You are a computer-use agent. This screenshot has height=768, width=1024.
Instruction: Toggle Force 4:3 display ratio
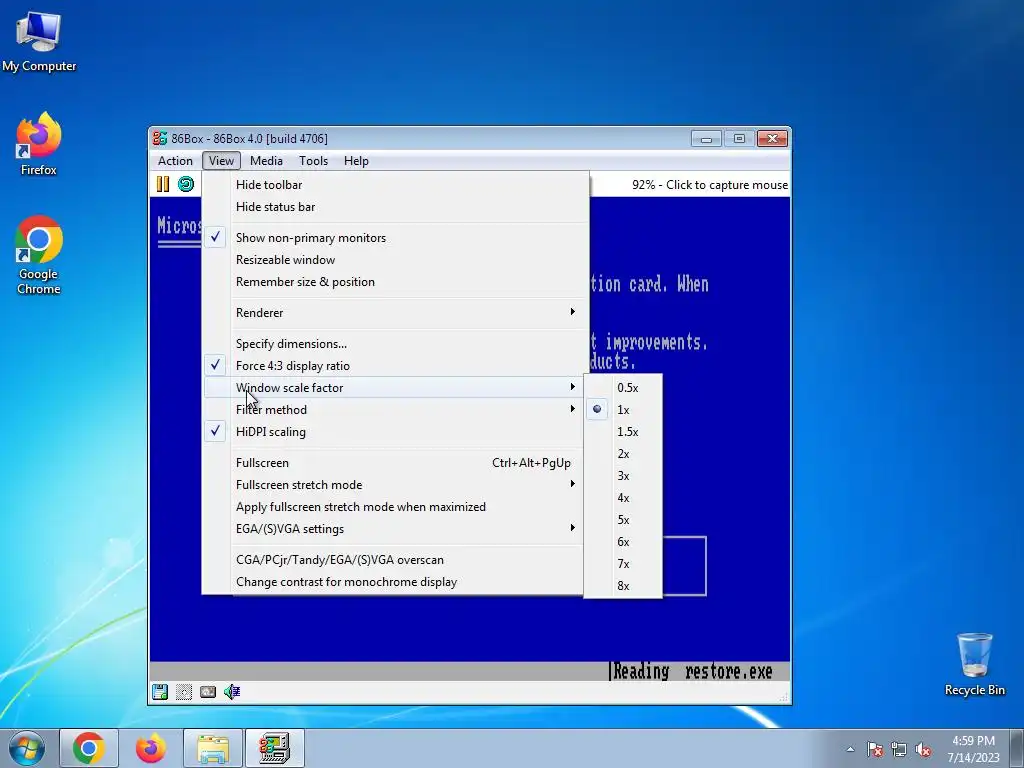[396, 366]
